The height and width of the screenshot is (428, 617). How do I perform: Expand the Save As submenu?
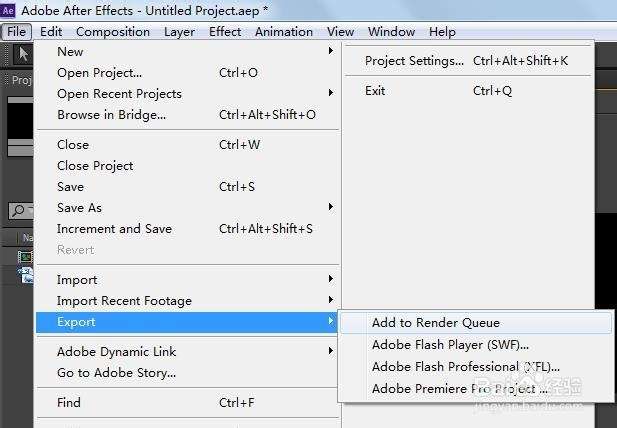coord(330,207)
